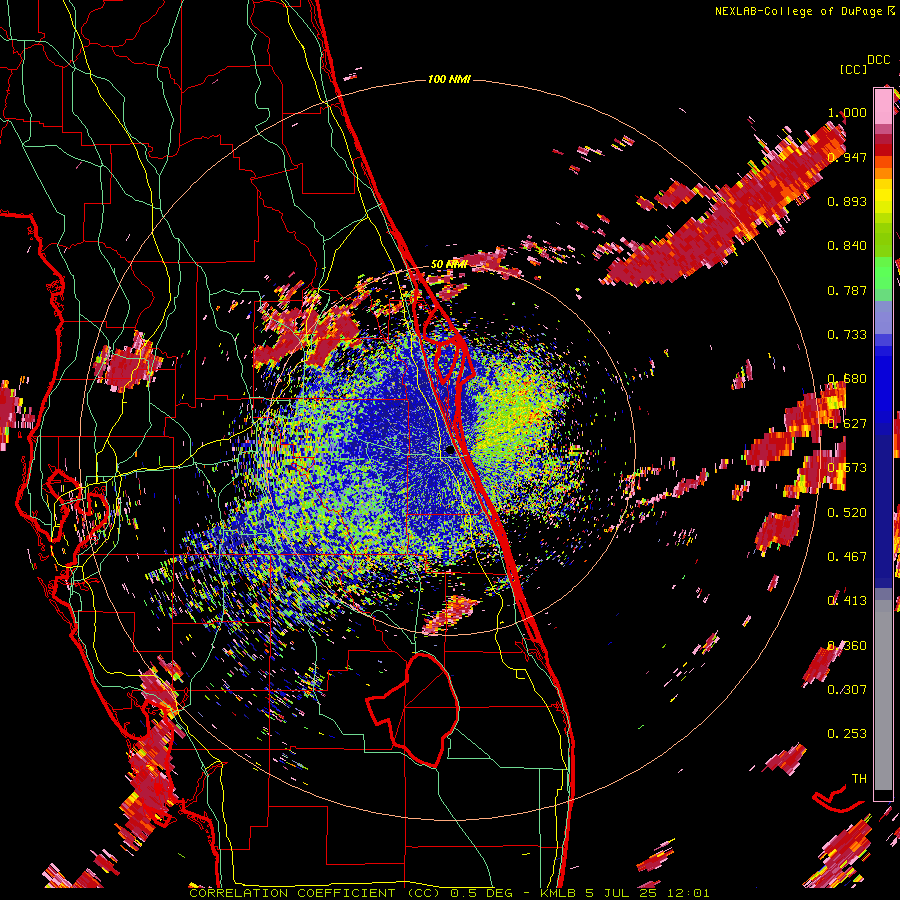Click the DCC product label
This screenshot has height=900, width=900.
(878, 60)
